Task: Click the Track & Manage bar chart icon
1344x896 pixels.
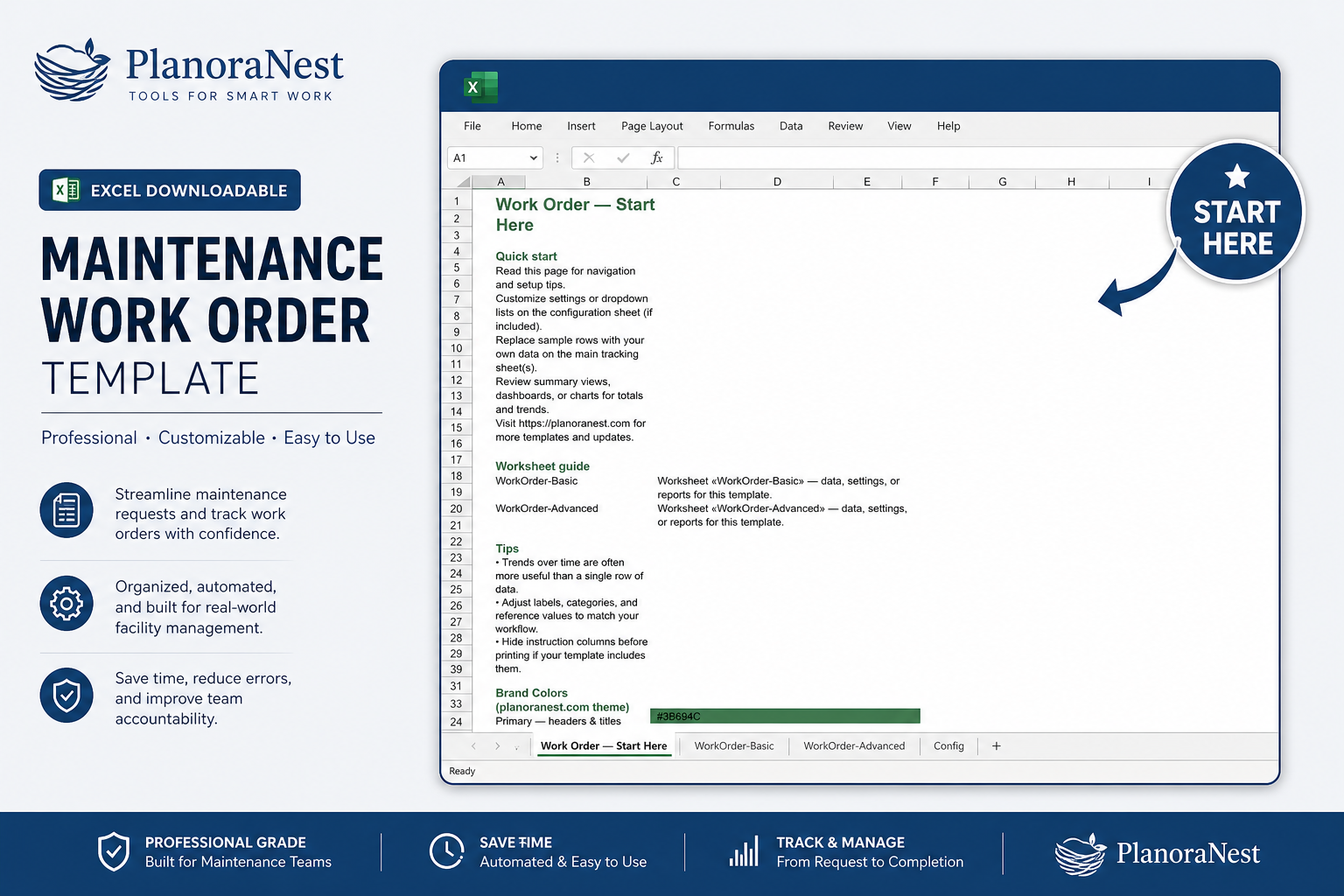Action: coord(745,851)
